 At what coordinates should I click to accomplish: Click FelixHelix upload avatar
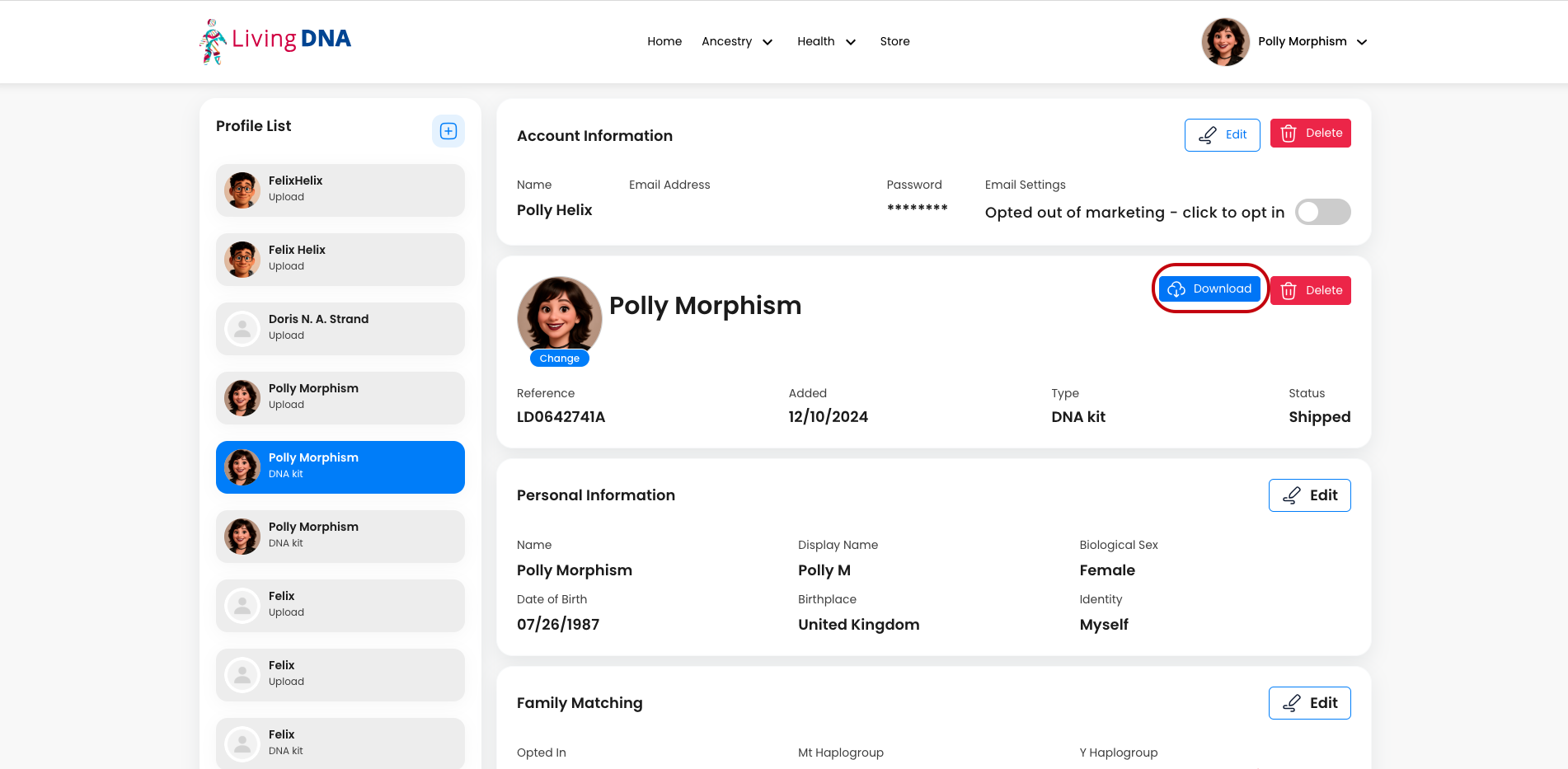pyautogui.click(x=242, y=190)
